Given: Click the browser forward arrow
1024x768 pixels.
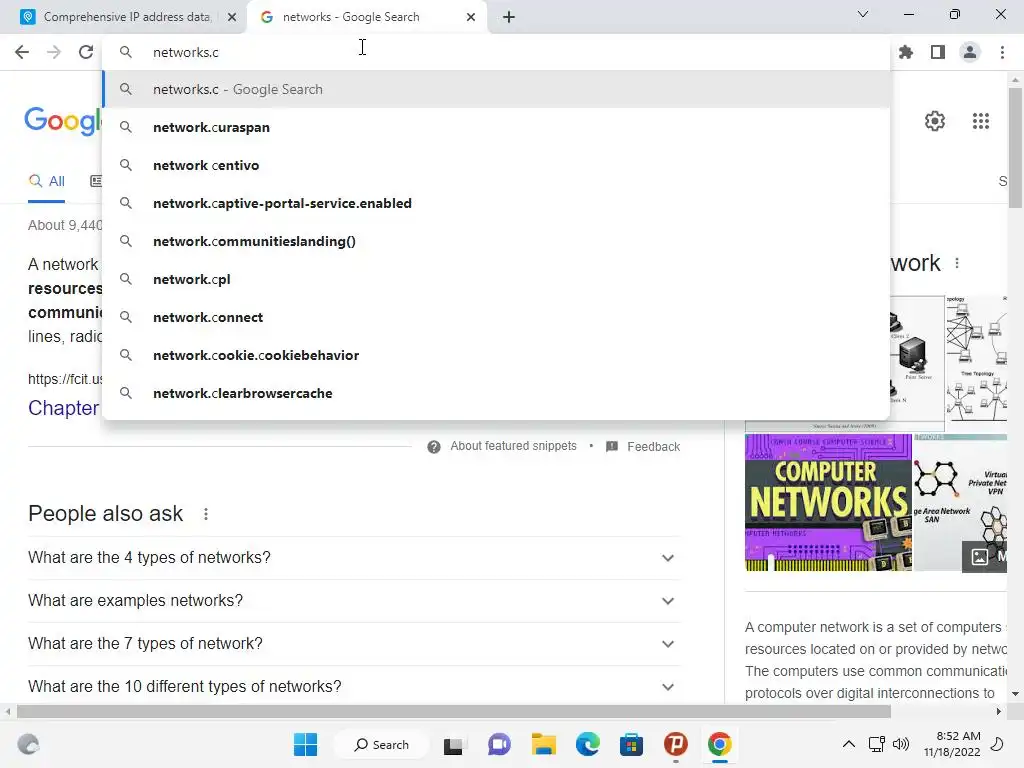Looking at the screenshot, I should click(54, 52).
